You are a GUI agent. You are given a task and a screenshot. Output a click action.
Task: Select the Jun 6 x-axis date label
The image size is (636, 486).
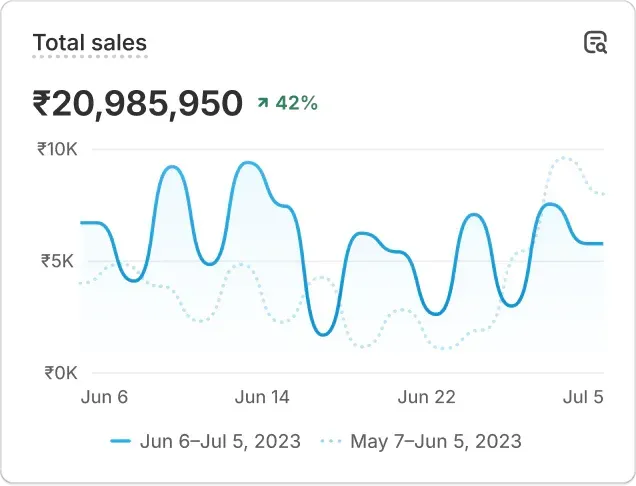tap(104, 397)
